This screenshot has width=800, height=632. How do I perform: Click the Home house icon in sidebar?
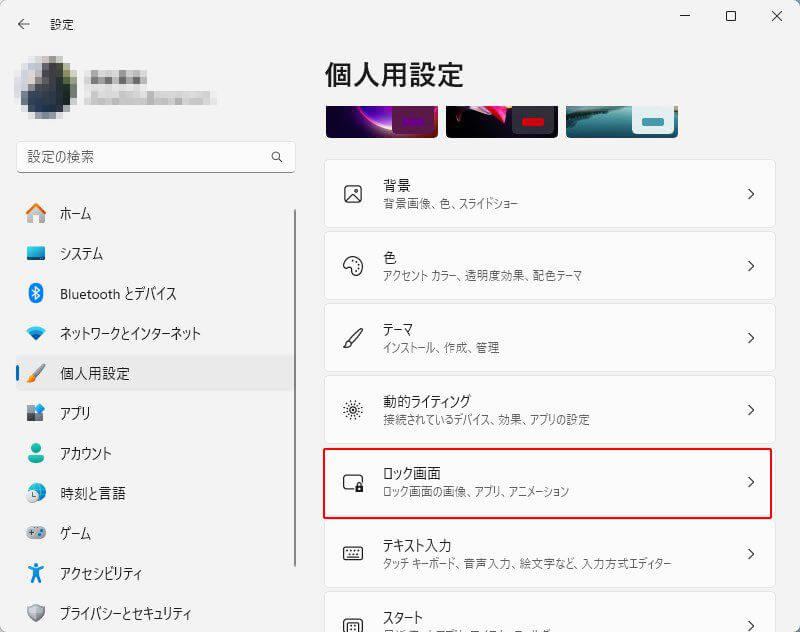(x=36, y=213)
